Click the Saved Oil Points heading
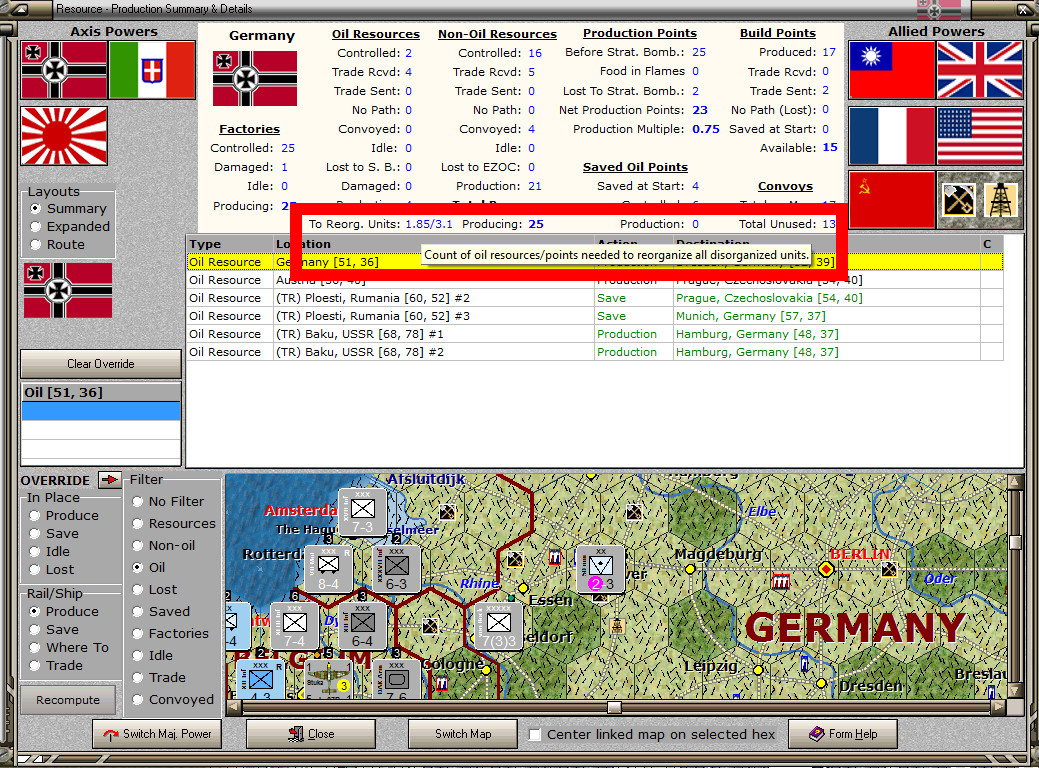The width and height of the screenshot is (1039, 768). [x=635, y=167]
